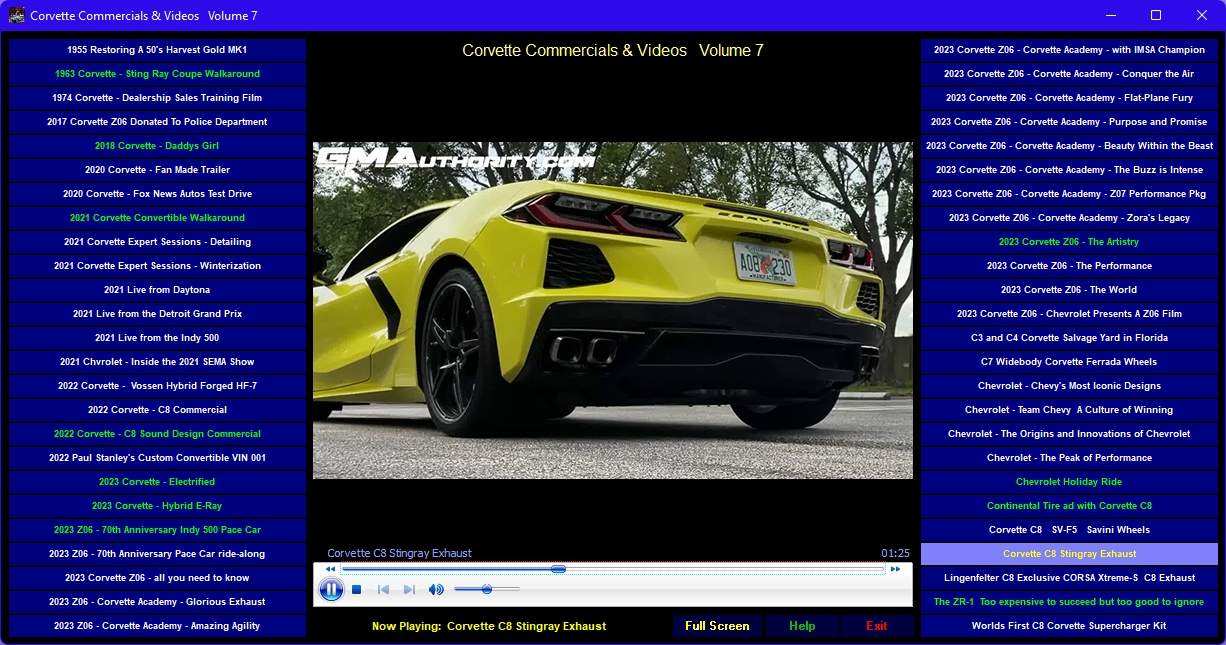Screen dimensions: 1226x645
Task: Play 2023 Corvette Z06 all you need to know
Action: (157, 578)
